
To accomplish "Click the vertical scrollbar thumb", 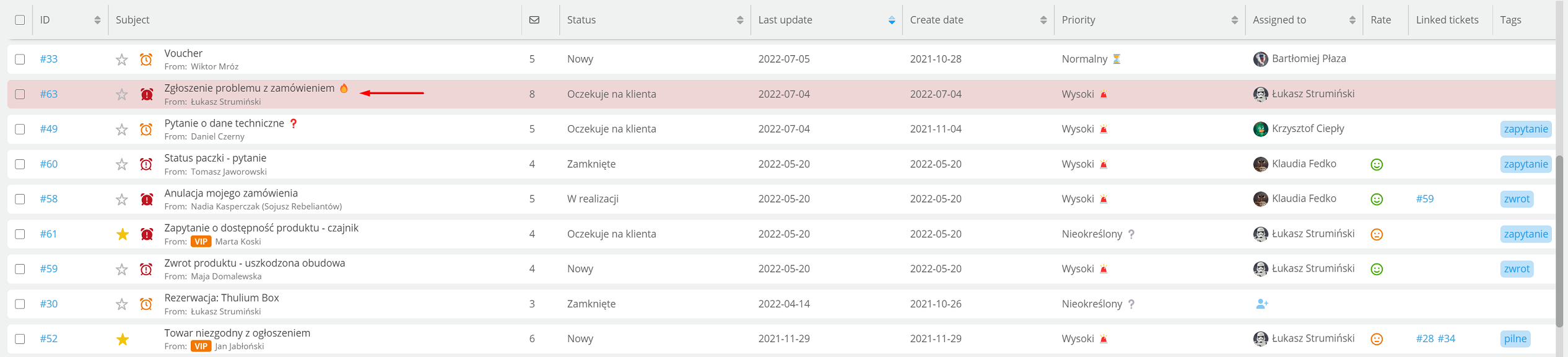I will click(x=1559, y=242).
